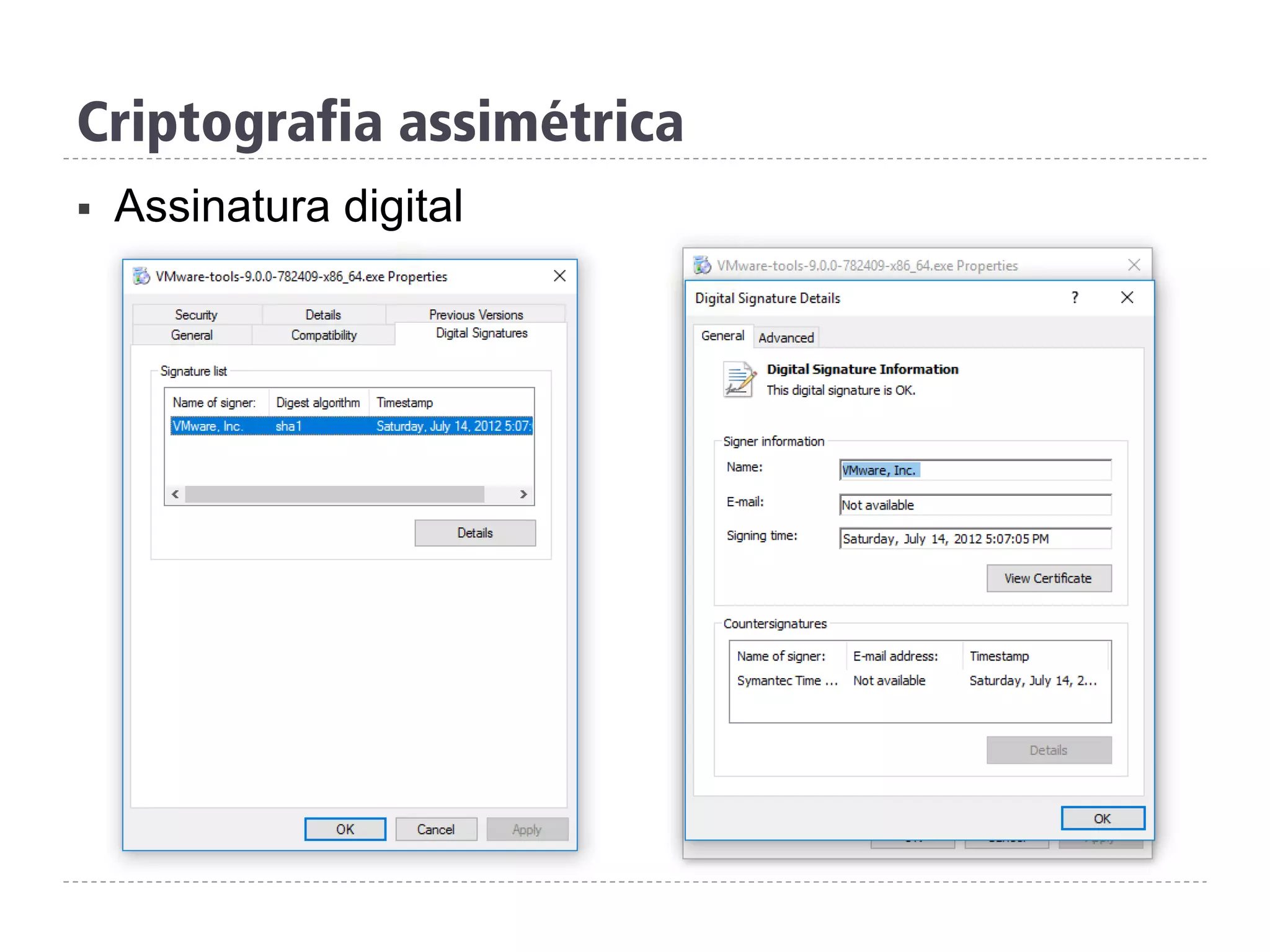The width and height of the screenshot is (1270, 952).
Task: Click the Digest algorithm column header
Action: point(318,403)
